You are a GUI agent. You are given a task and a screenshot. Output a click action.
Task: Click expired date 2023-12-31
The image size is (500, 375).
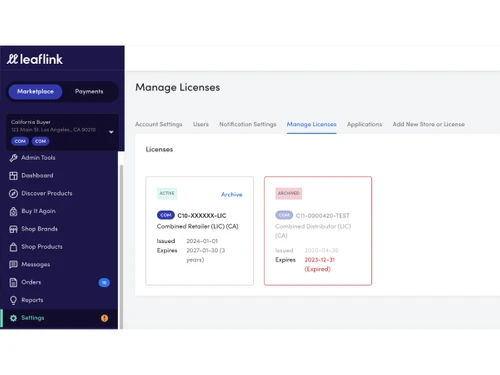tap(320, 260)
